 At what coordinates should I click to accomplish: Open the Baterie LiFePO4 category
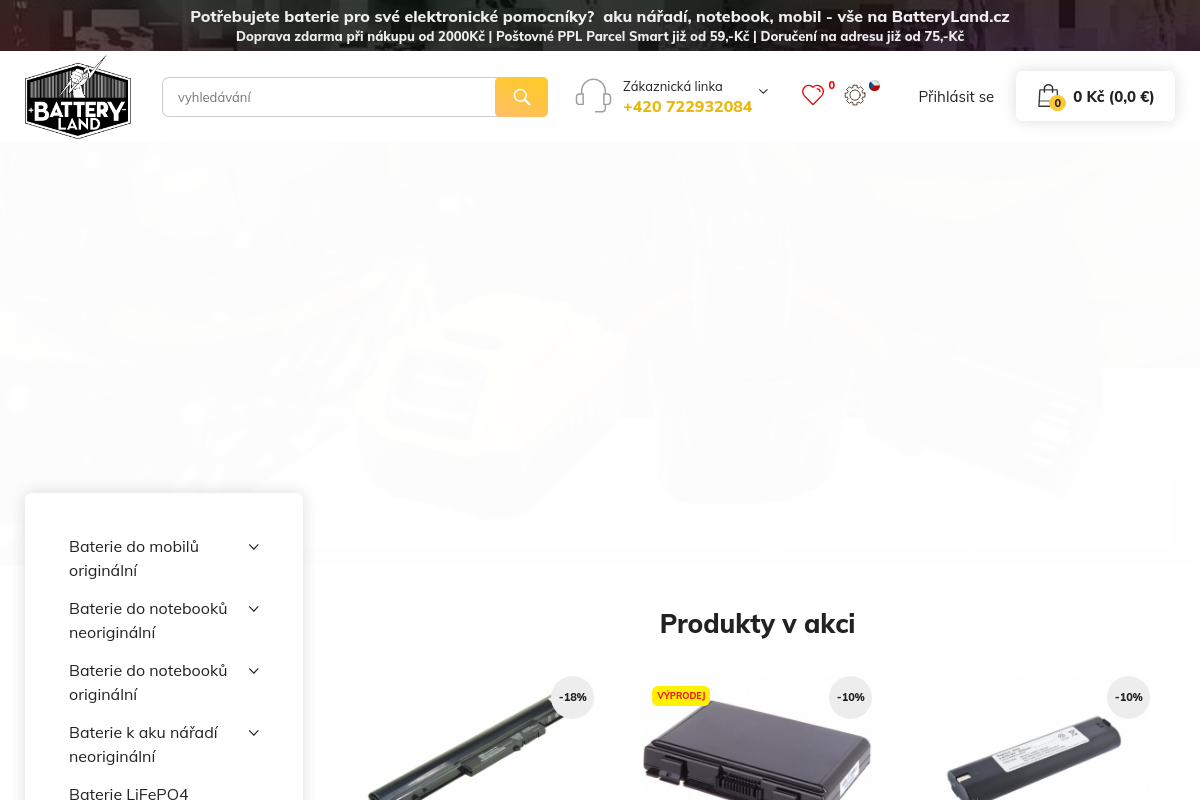coord(128,794)
